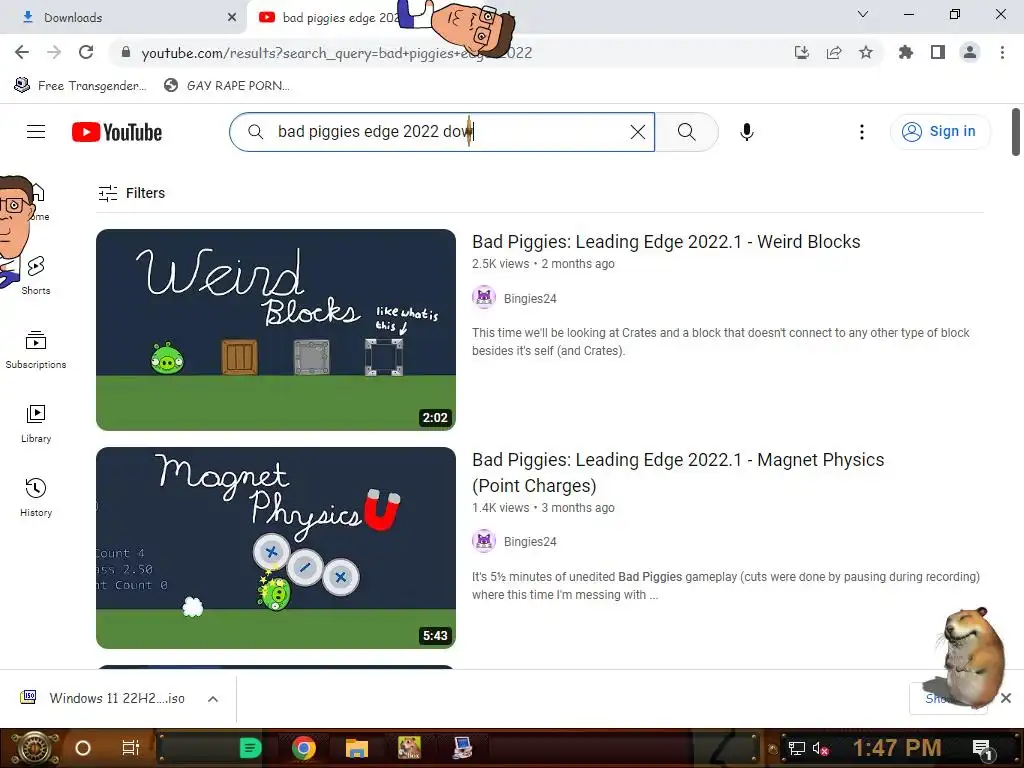Open green chat app on taskbar

(250, 748)
